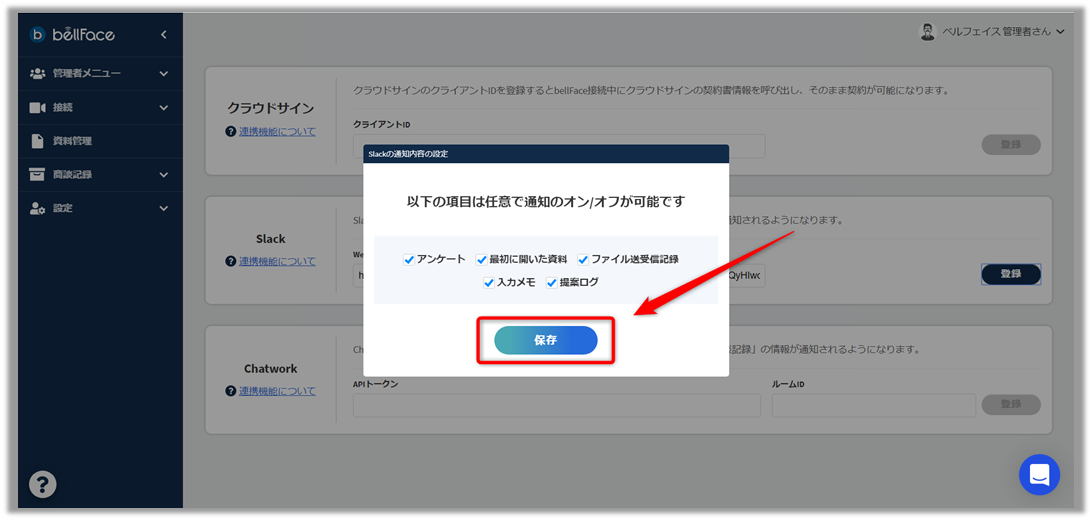1092x520 pixels.
Task: Click the help icon beside the Slack link
Action: point(231,261)
